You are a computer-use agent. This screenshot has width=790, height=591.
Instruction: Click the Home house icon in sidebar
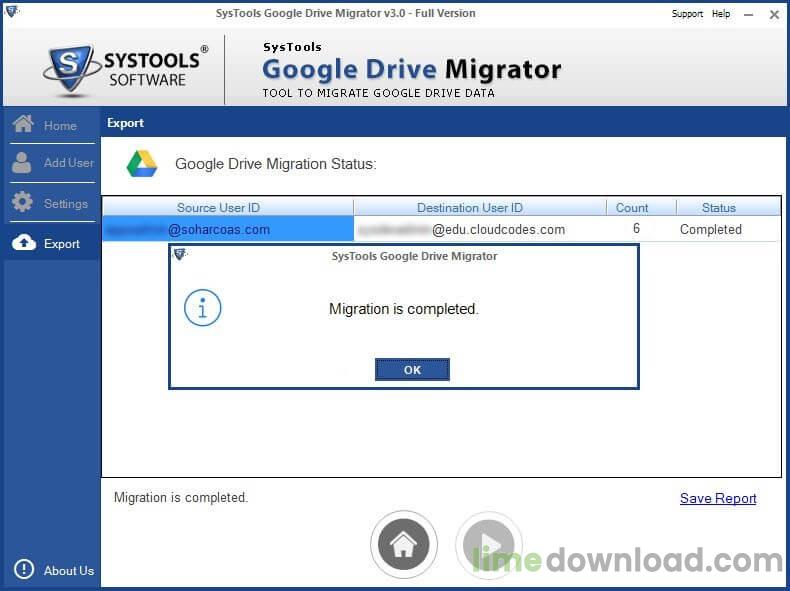click(22, 125)
